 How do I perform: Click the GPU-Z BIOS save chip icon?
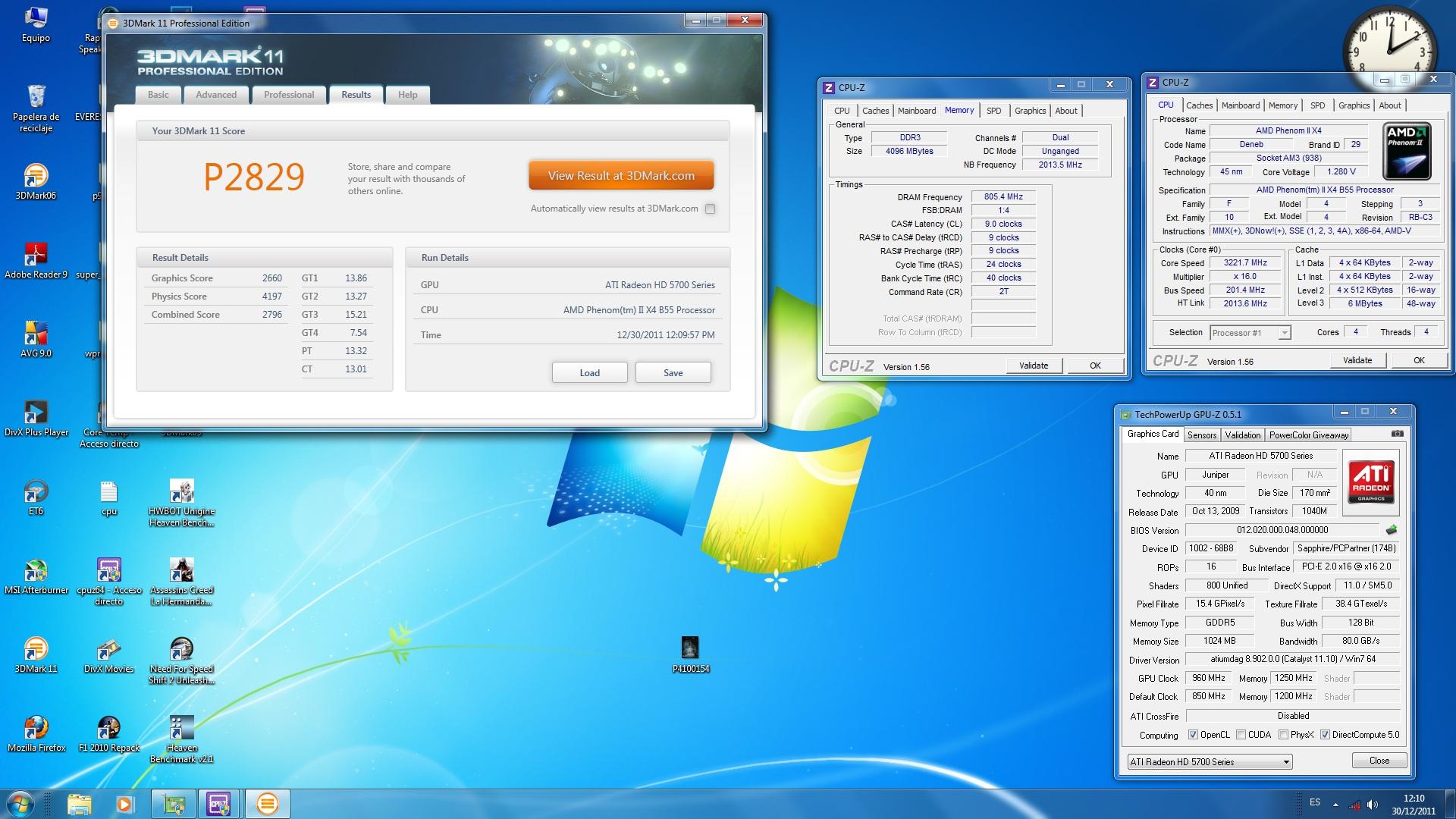(x=1392, y=530)
